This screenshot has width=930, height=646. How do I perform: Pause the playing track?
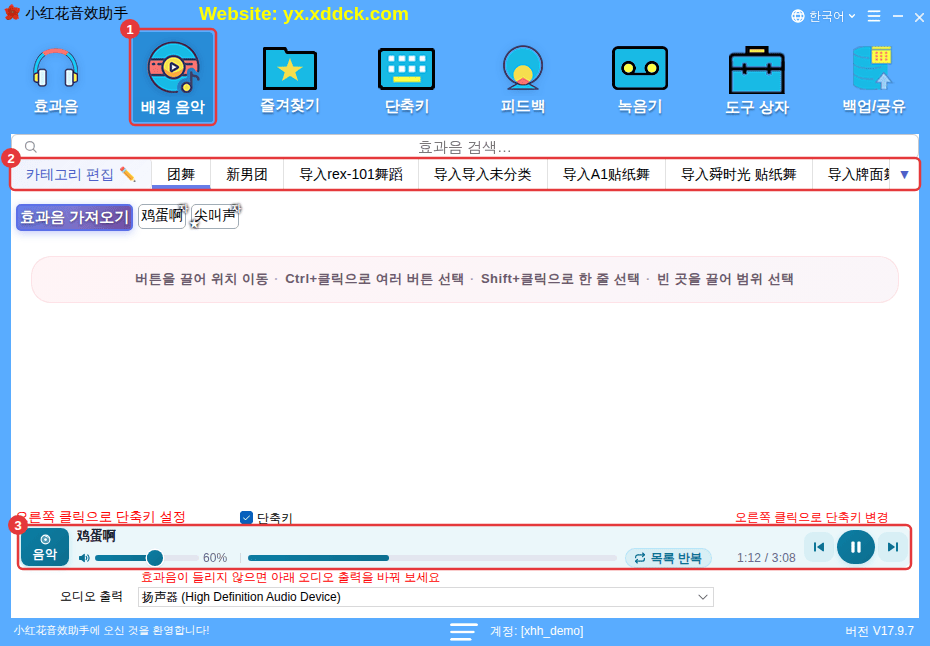point(855,547)
